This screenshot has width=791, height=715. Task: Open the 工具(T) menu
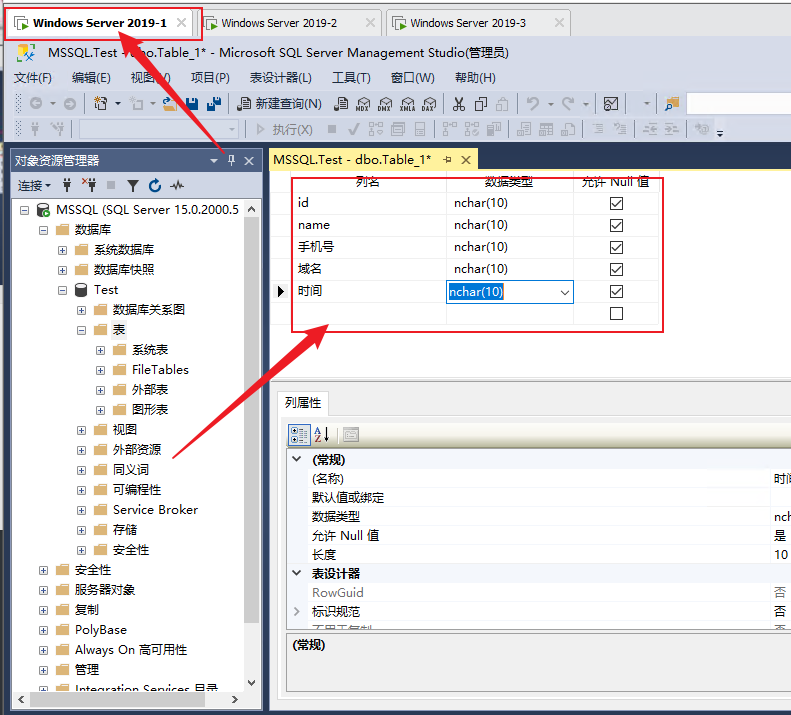(351, 78)
